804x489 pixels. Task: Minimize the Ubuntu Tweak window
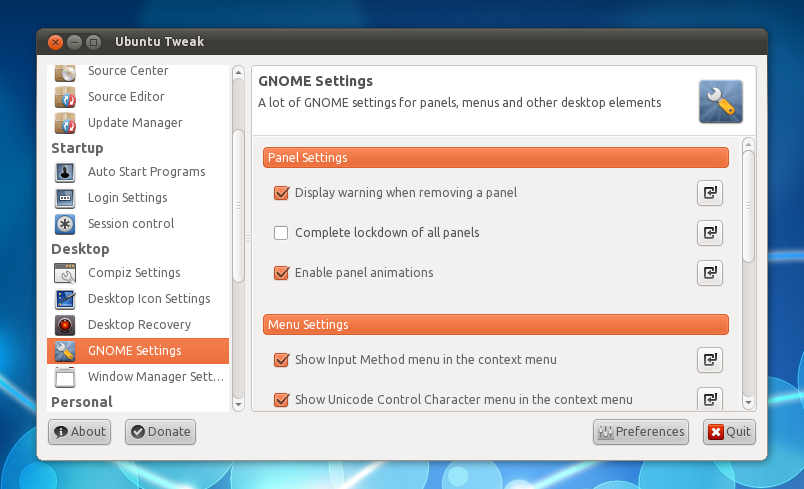[74, 42]
